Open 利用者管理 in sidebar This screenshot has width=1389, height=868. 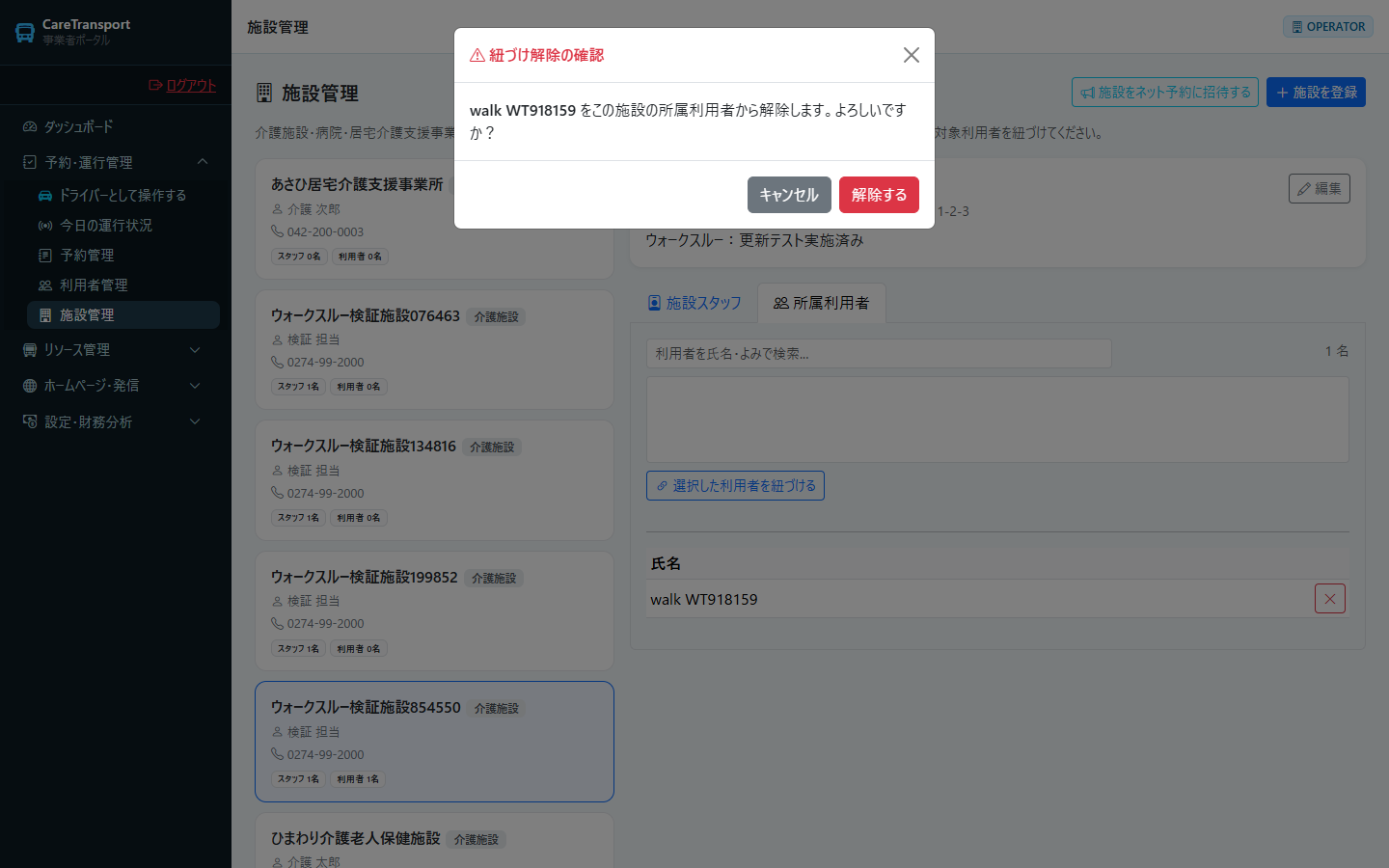tap(123, 285)
